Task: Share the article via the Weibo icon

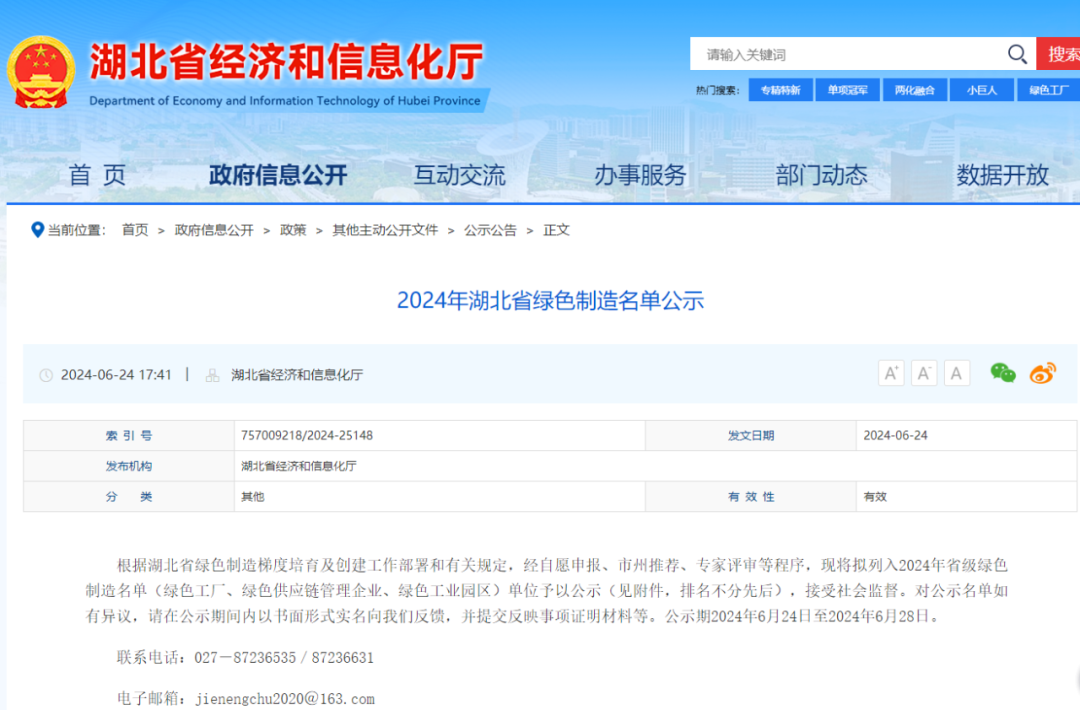Action: point(1043,373)
